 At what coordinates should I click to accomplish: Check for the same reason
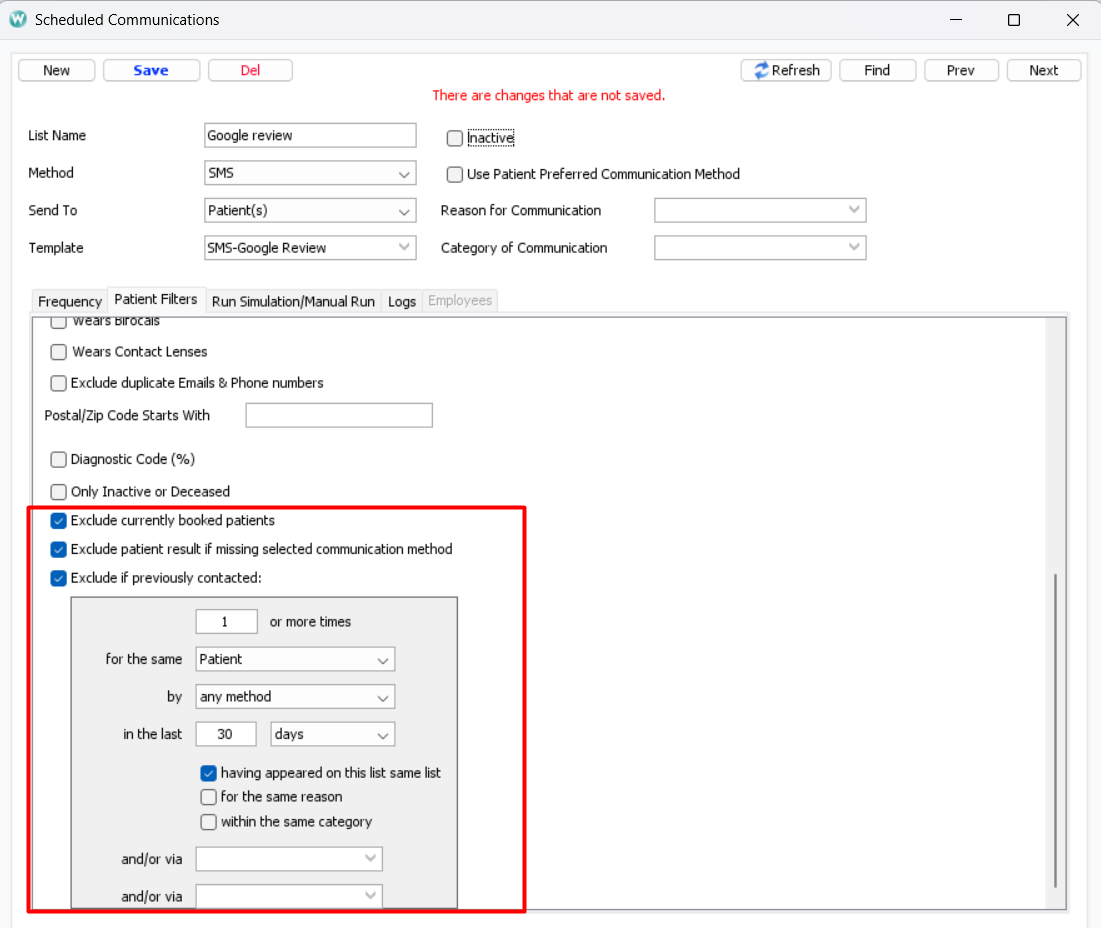pos(209,797)
